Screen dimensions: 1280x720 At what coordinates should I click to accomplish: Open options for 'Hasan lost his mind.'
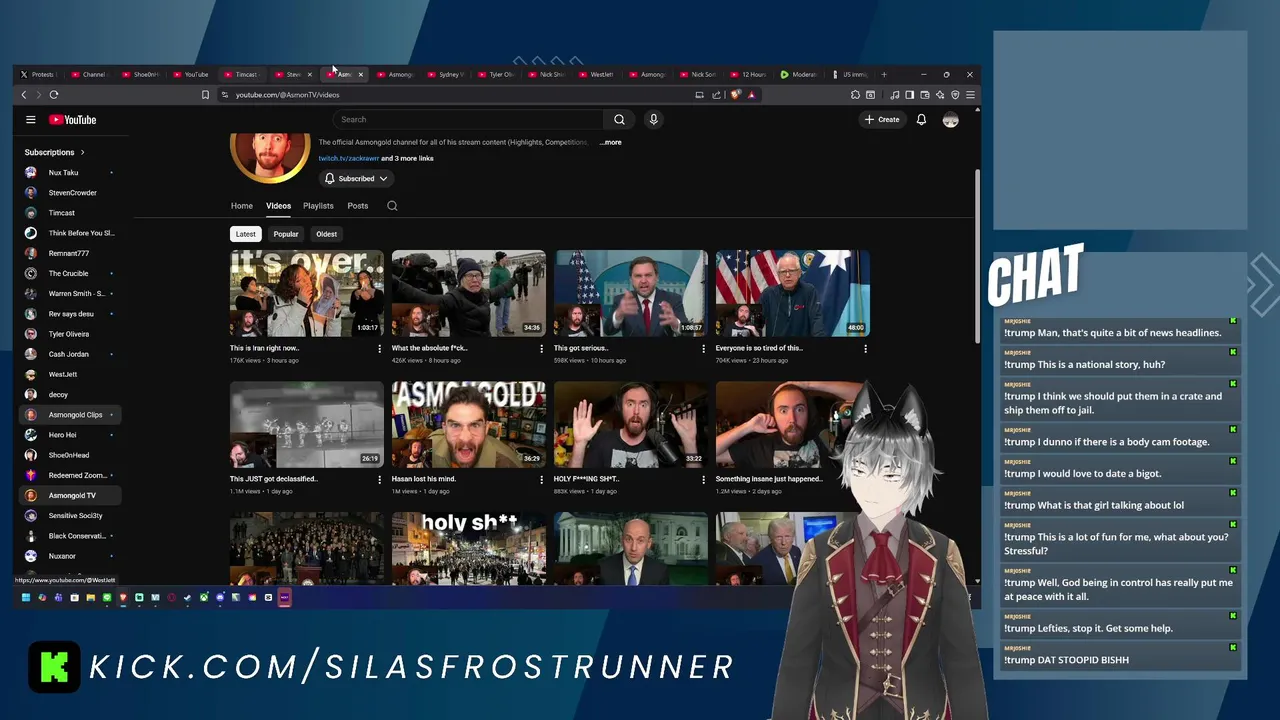point(541,480)
